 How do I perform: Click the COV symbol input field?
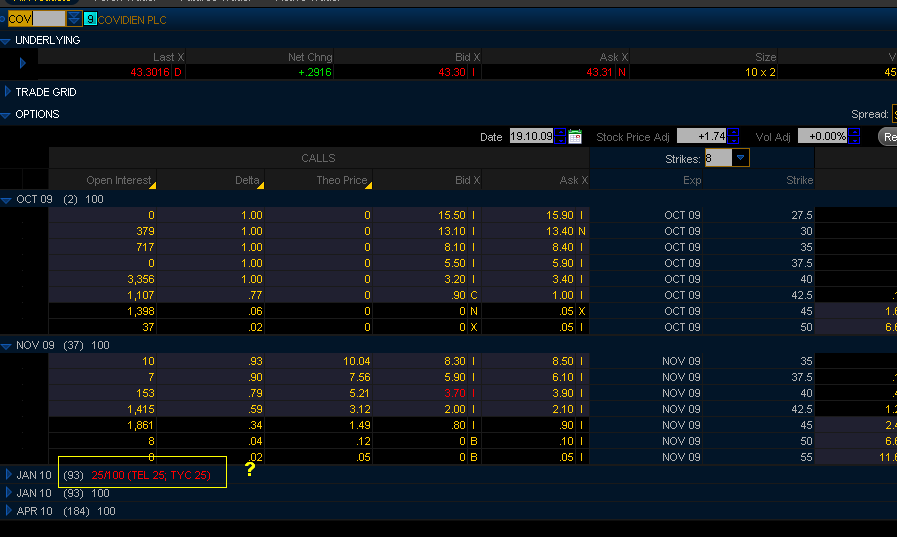coord(37,19)
